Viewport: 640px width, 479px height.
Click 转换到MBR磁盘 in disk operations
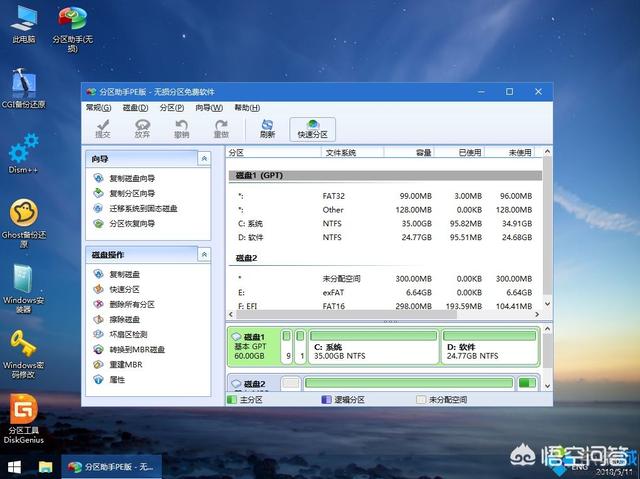pyautogui.click(x=137, y=349)
